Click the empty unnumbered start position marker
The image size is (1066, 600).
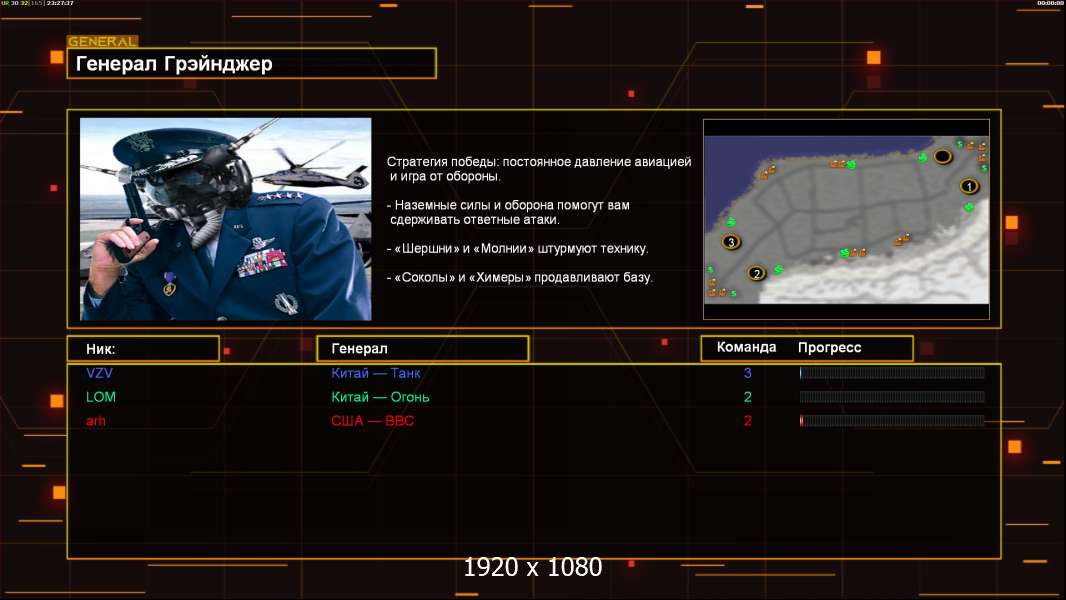click(942, 157)
